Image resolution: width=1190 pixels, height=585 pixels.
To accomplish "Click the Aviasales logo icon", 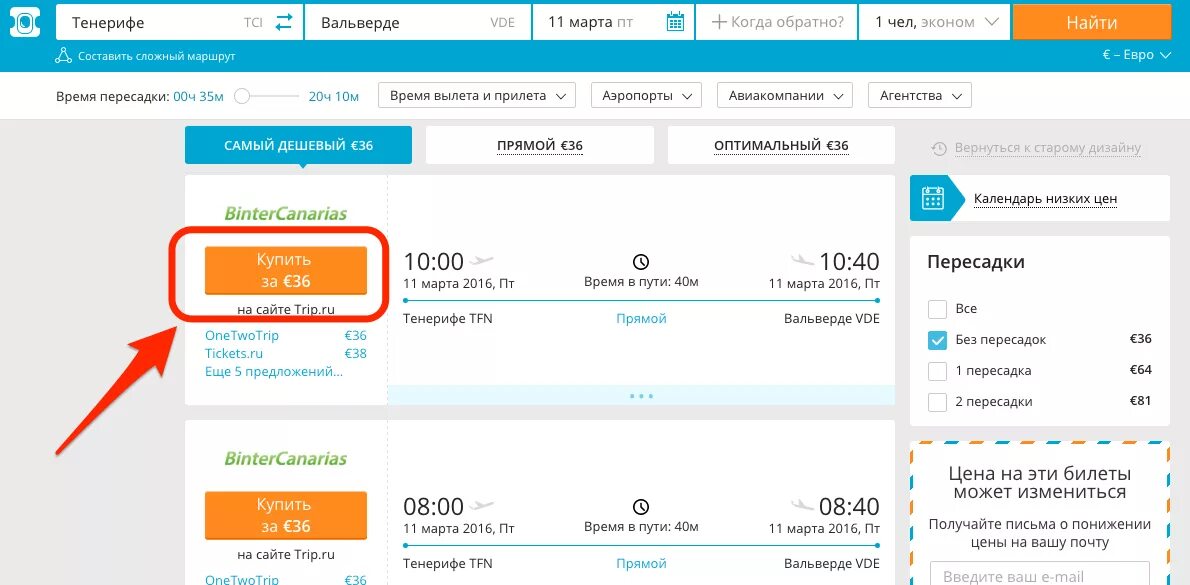I will pos(24,22).
